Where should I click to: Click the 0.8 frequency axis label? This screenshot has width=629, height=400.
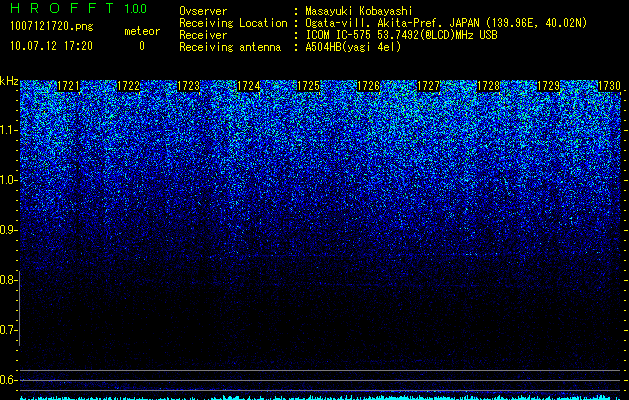[8, 280]
